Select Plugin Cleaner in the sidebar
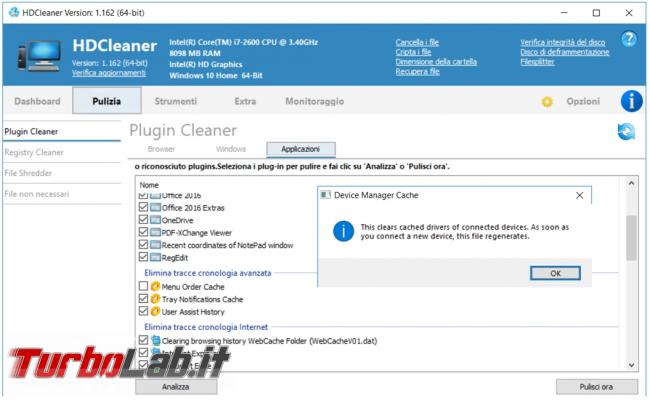 pyautogui.click(x=62, y=131)
